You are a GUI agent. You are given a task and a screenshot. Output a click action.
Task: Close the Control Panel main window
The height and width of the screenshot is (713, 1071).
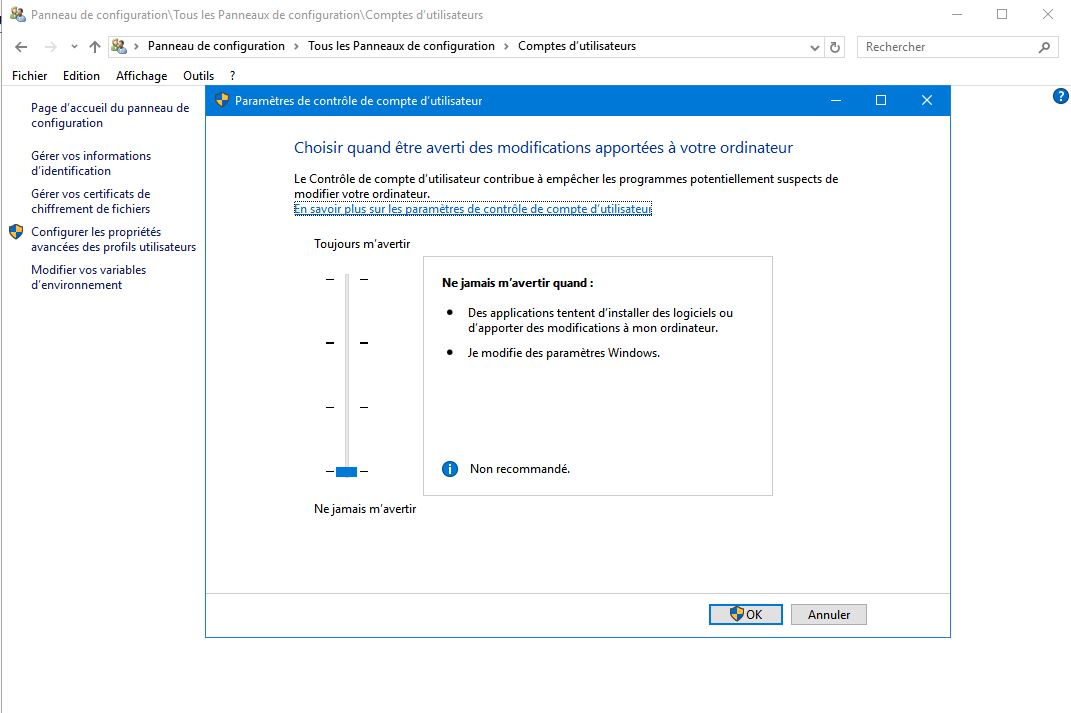click(x=1047, y=14)
